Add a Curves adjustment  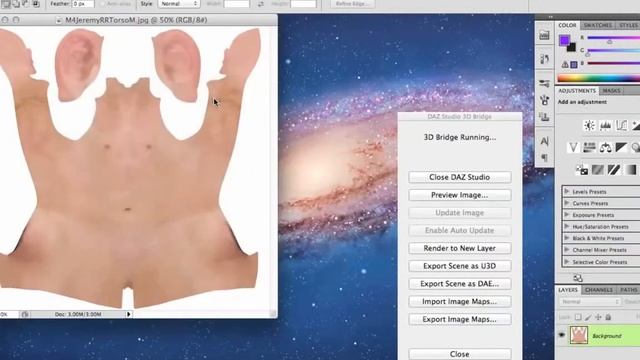[621, 125]
